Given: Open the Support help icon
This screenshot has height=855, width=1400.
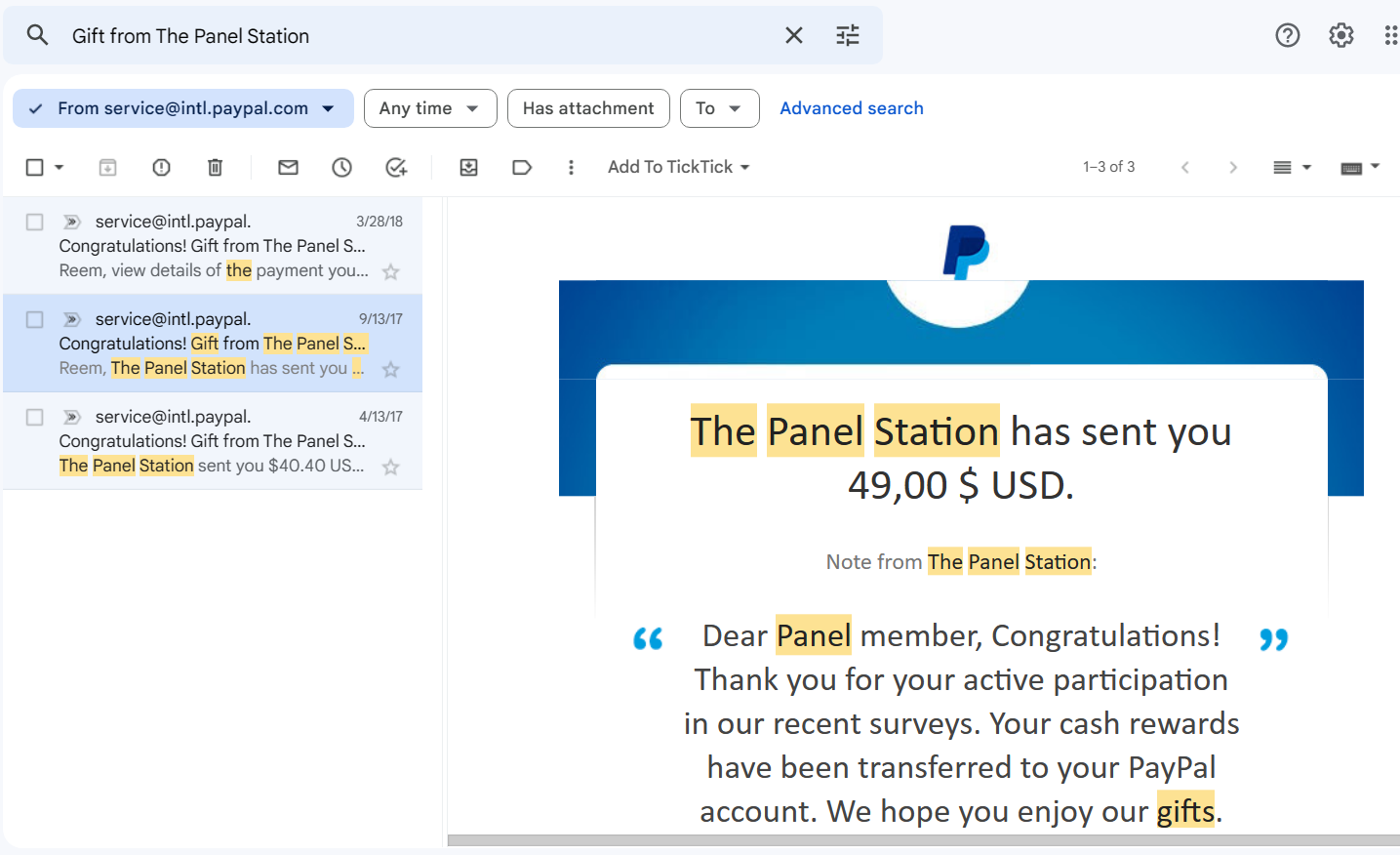Looking at the screenshot, I should coord(1288,35).
